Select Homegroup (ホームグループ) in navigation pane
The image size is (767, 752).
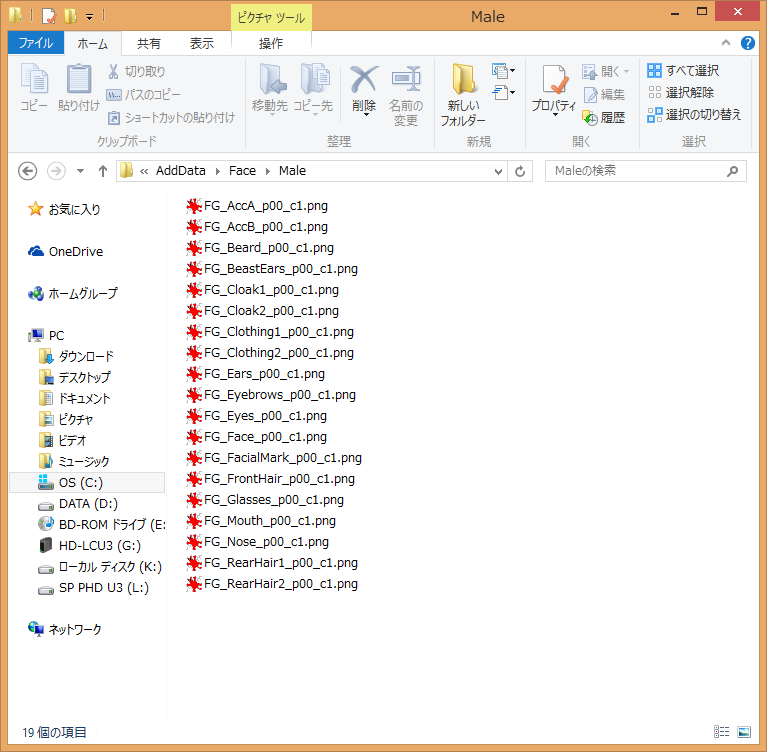[x=72, y=294]
